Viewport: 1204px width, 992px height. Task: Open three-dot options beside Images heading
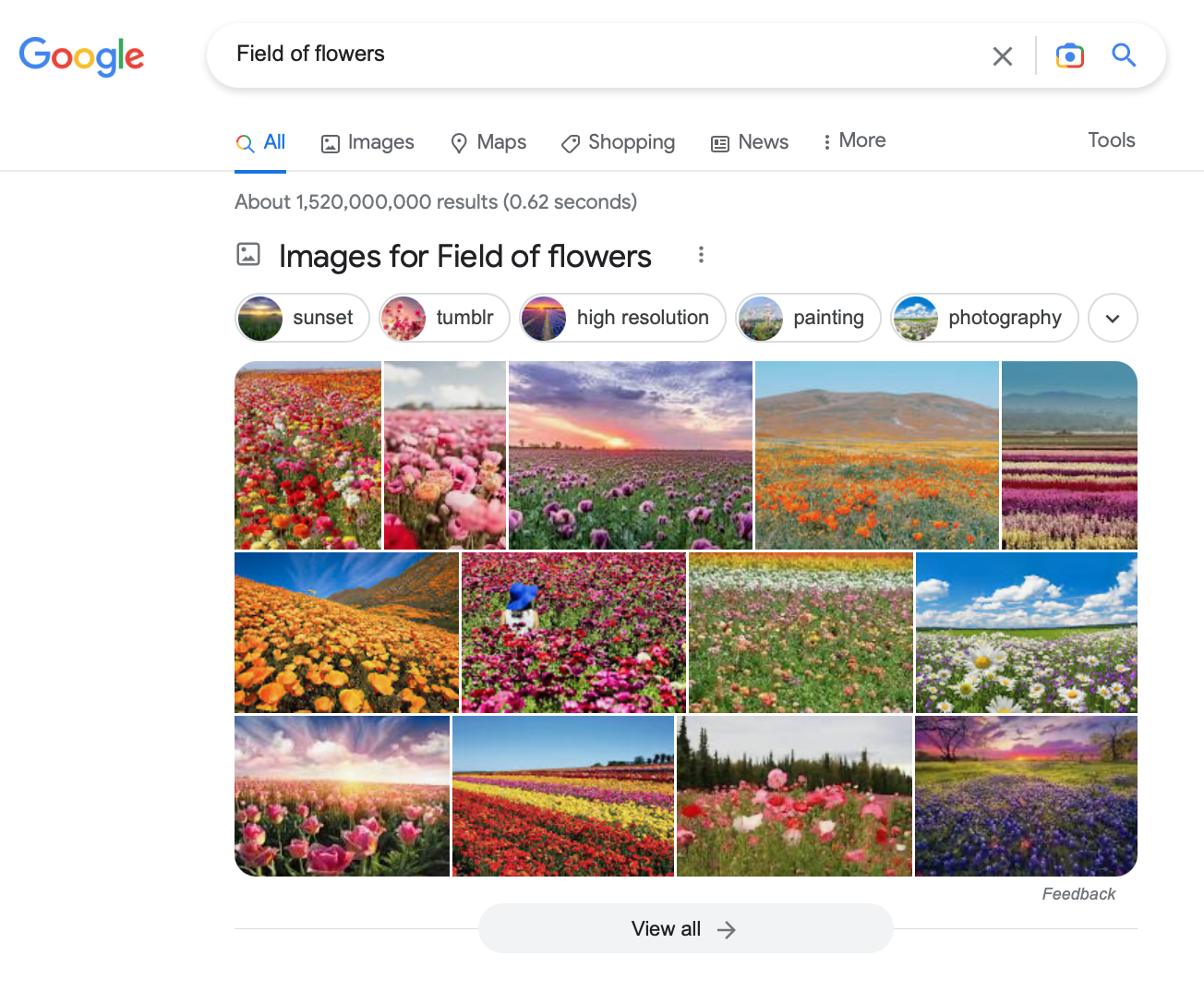click(701, 255)
